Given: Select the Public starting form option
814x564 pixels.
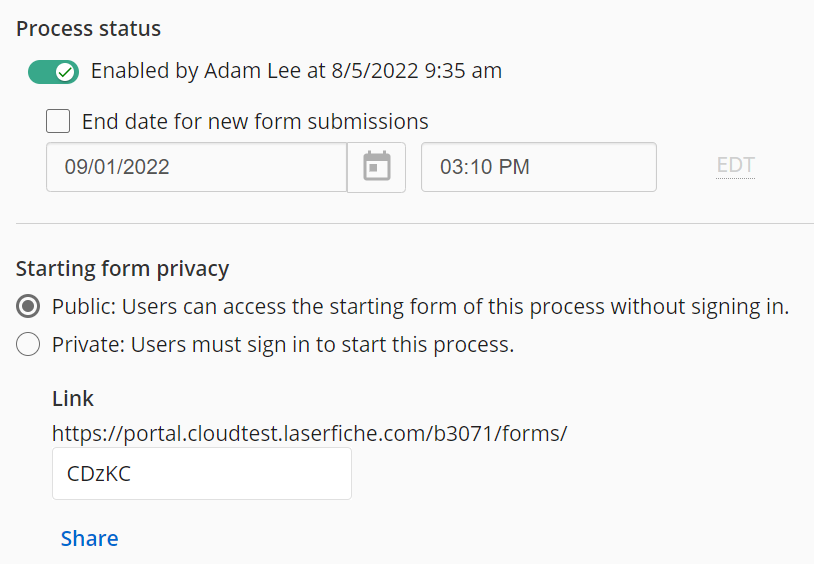Looking at the screenshot, I should (x=28, y=306).
